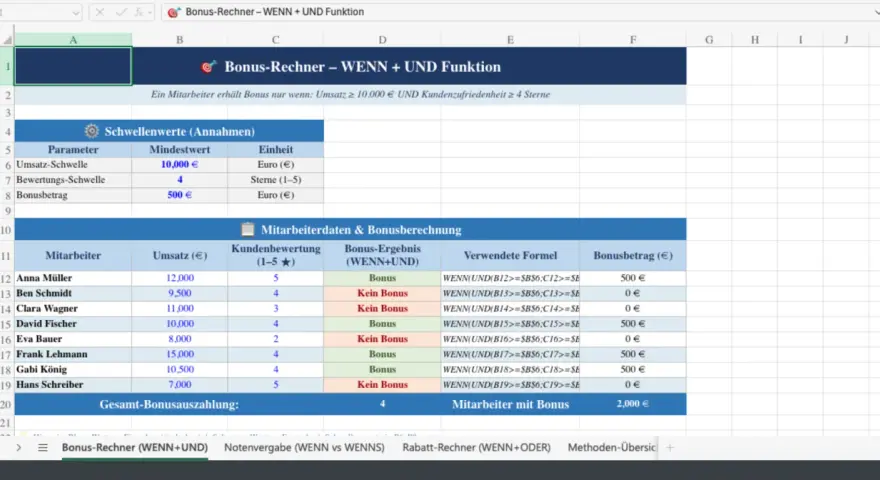The height and width of the screenshot is (480, 880).
Task: Open the insert function fx button
Action: tap(138, 12)
